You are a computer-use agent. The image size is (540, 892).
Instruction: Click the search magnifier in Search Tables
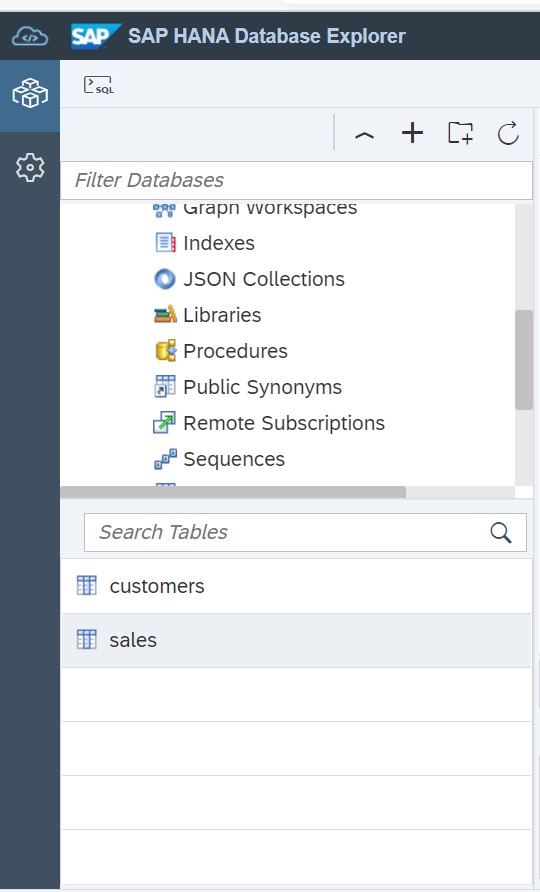click(501, 532)
